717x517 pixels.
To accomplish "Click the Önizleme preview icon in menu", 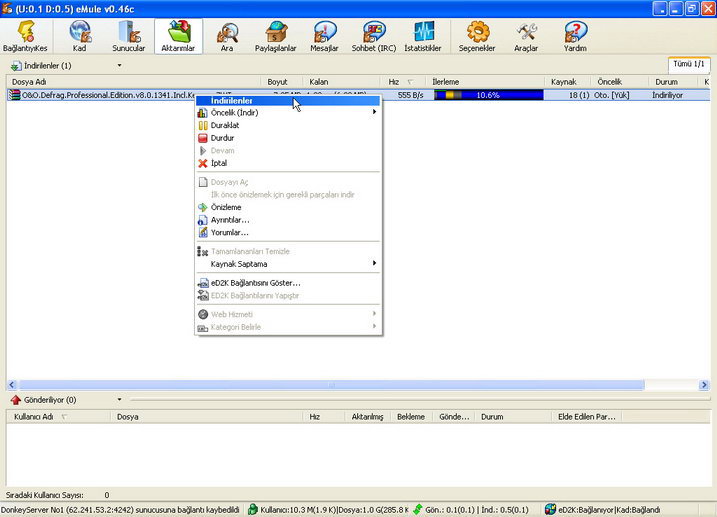I will (x=203, y=207).
